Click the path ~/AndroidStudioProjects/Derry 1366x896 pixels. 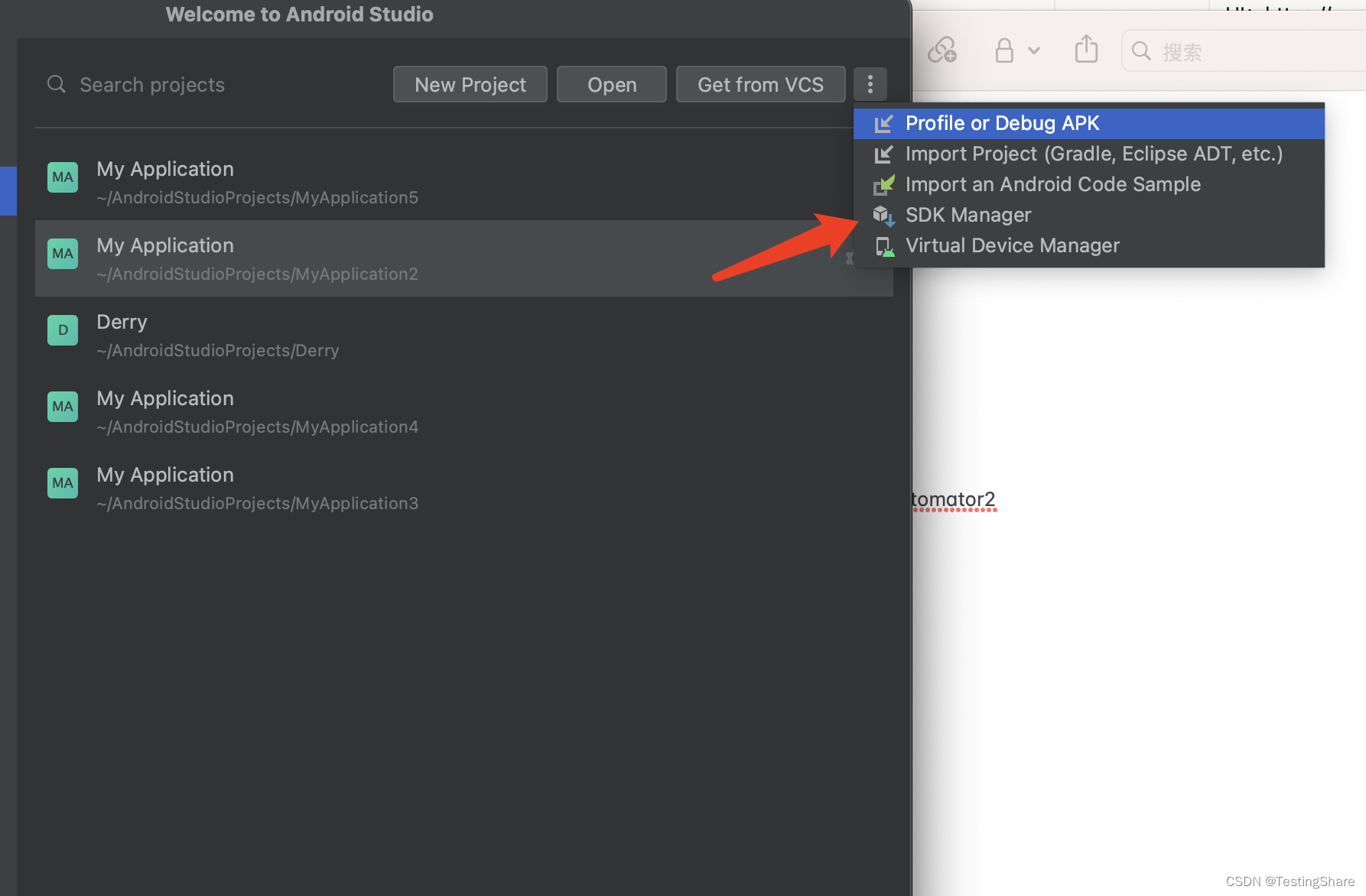218,351
